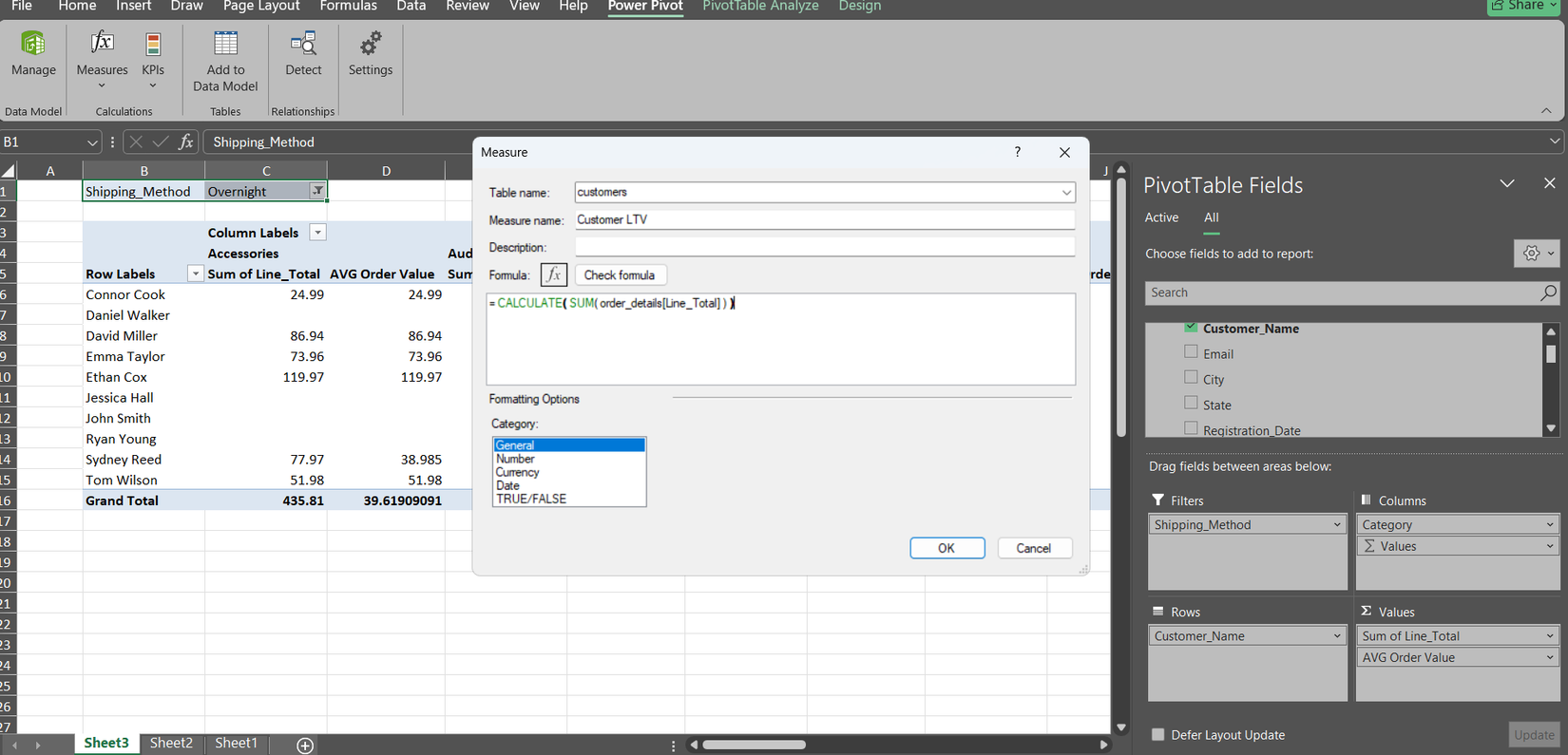1568x755 pixels.
Task: Check the Email field checkbox
Action: (x=1191, y=352)
